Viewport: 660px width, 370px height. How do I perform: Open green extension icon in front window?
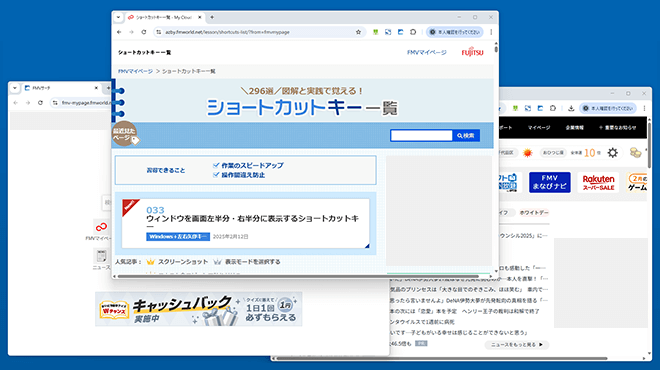[x=375, y=32]
